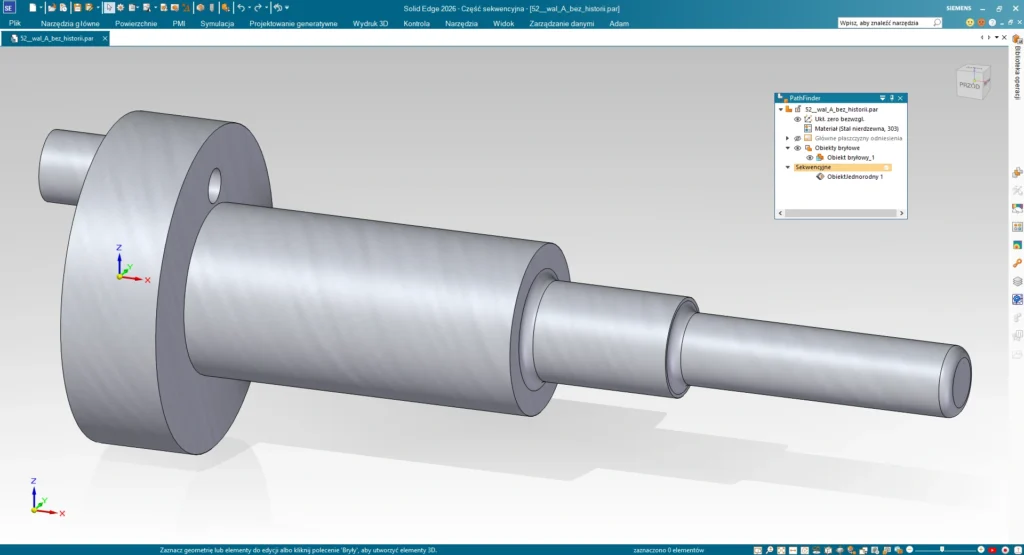The width and height of the screenshot is (1024, 555).
Task: Expand Główne płaszczyzny odniesienia tree node
Action: tap(787, 138)
